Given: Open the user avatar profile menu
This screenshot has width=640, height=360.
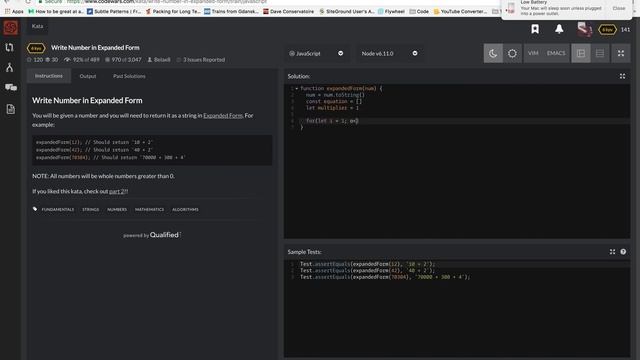Looking at the screenshot, I should 585,29.
